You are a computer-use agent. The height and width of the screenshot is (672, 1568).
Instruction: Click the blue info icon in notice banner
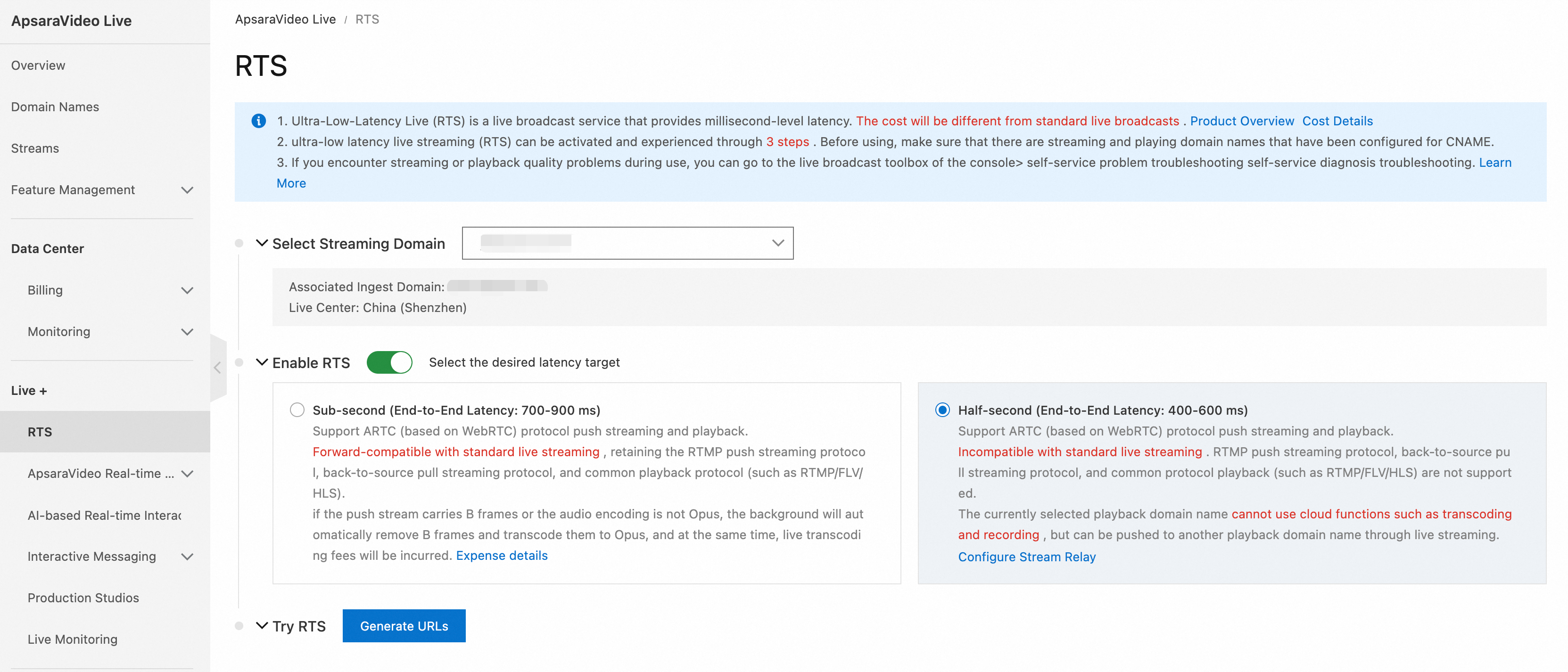[x=259, y=121]
